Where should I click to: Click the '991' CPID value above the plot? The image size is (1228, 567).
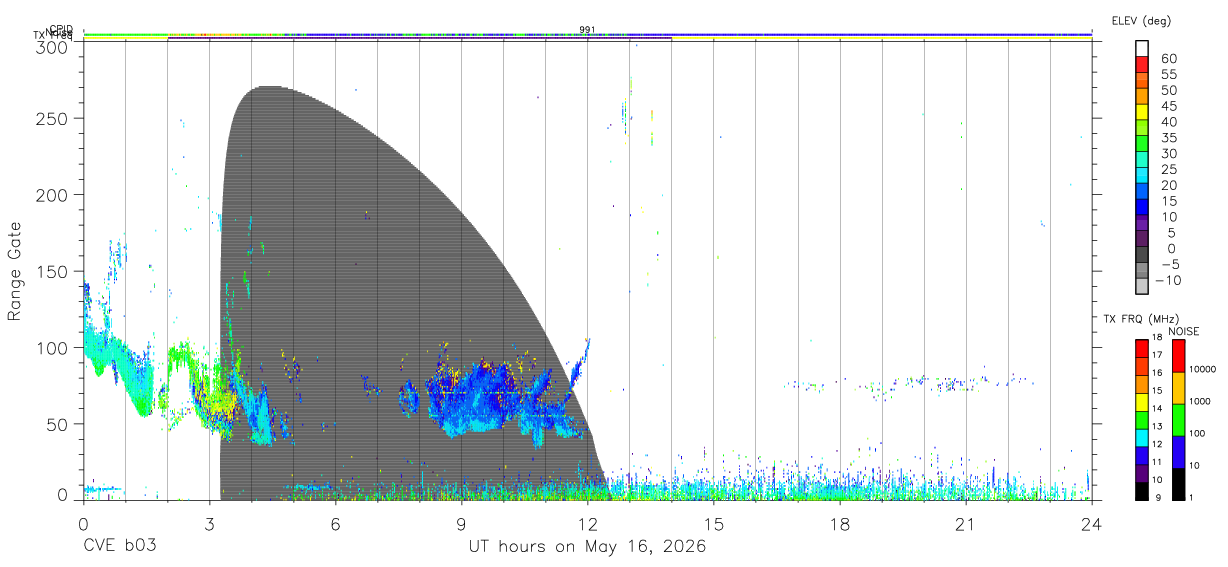(587, 30)
